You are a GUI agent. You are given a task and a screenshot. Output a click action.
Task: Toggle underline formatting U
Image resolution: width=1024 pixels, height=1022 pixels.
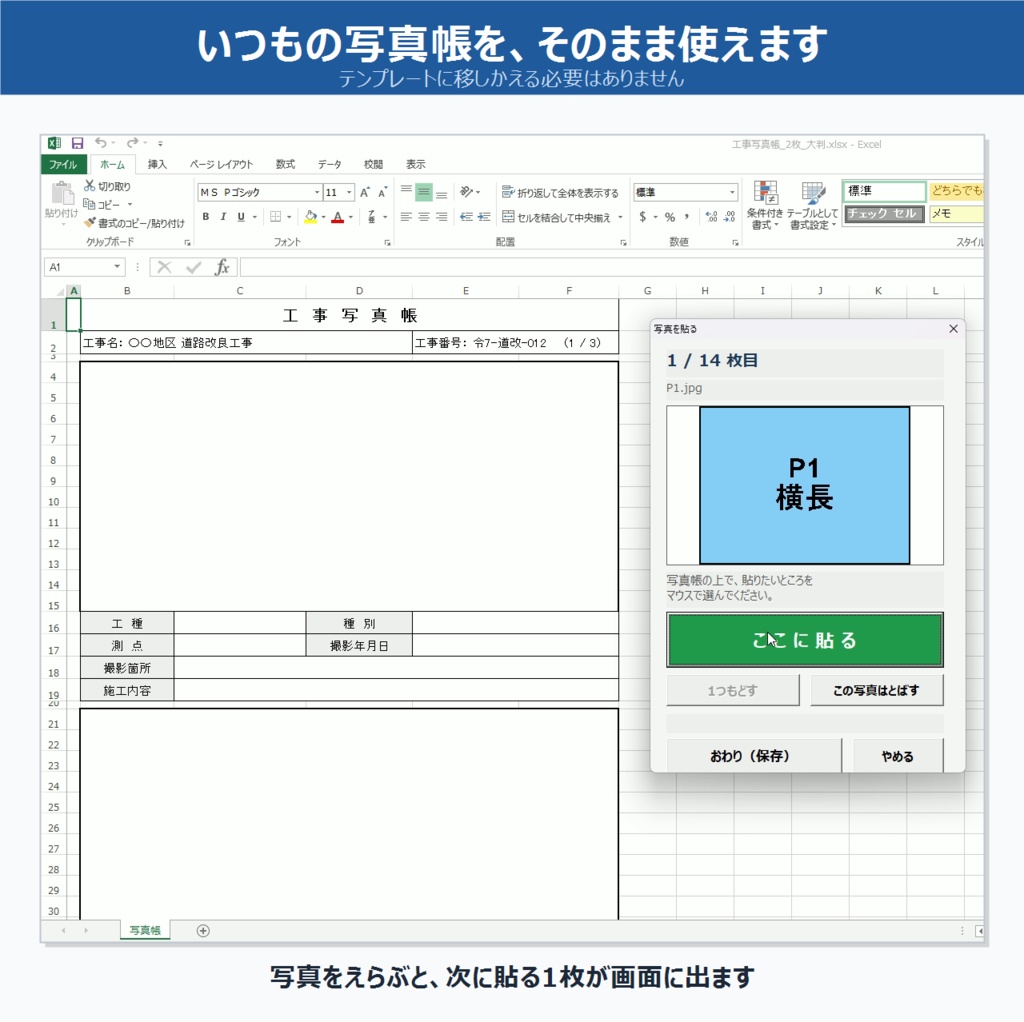(x=241, y=217)
